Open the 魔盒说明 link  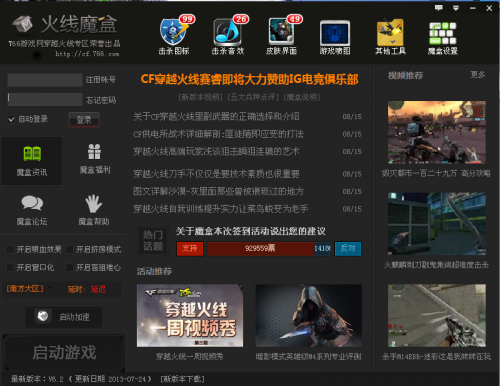[x=302, y=97]
